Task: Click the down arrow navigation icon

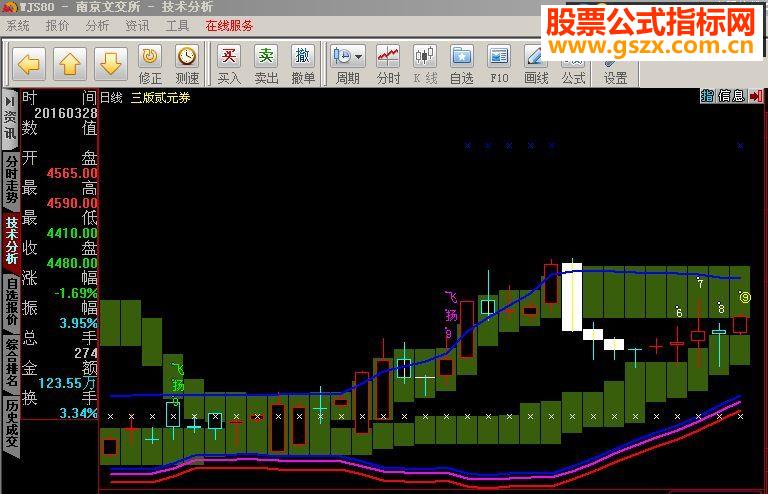Action: click(111, 64)
